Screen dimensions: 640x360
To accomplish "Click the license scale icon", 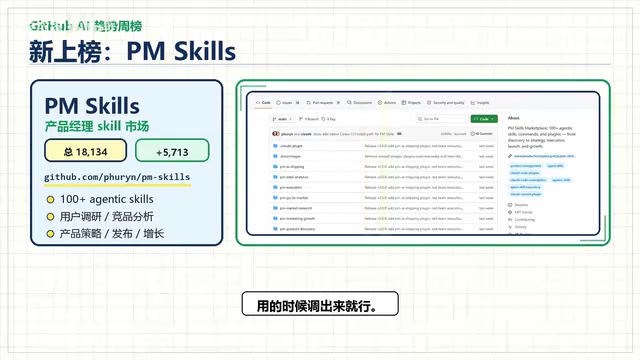I will coord(510,212).
